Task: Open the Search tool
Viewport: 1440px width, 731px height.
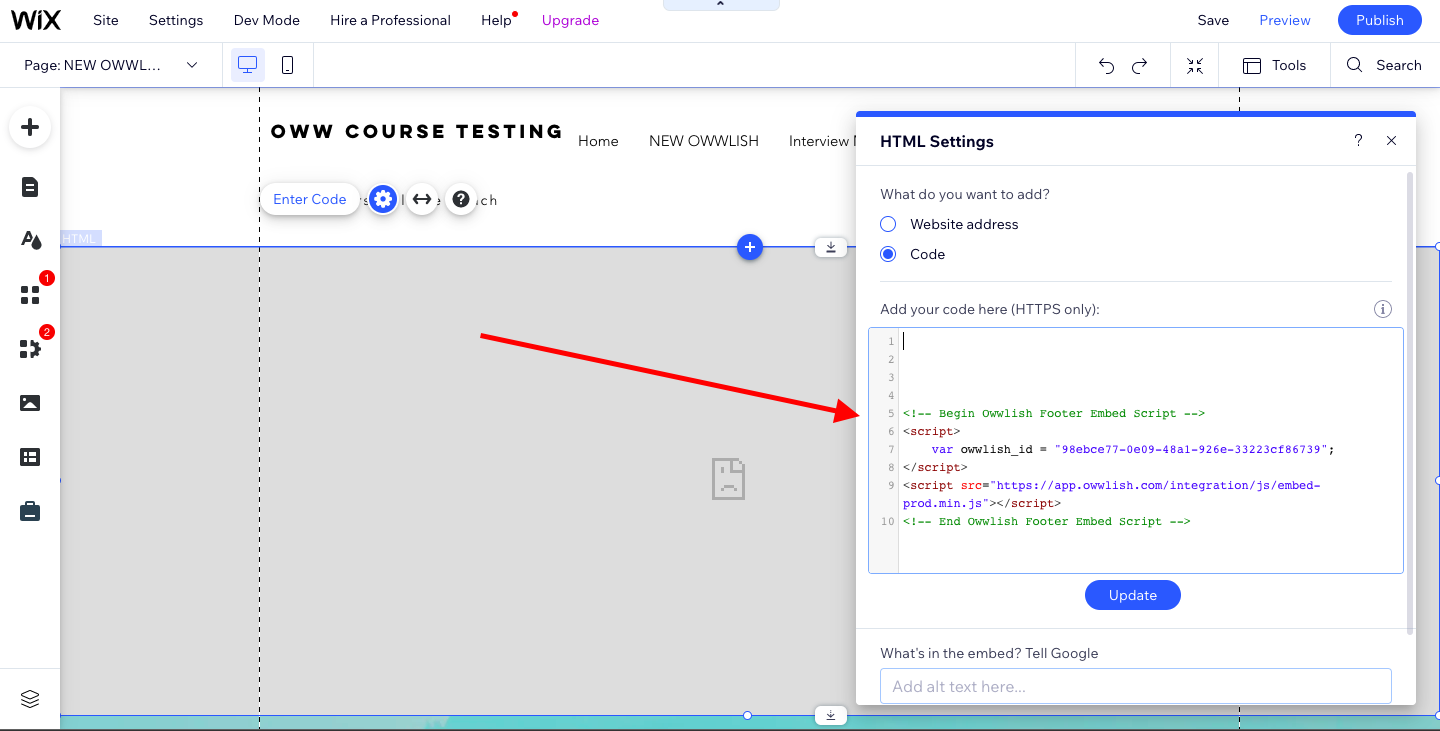Action: point(1384,65)
